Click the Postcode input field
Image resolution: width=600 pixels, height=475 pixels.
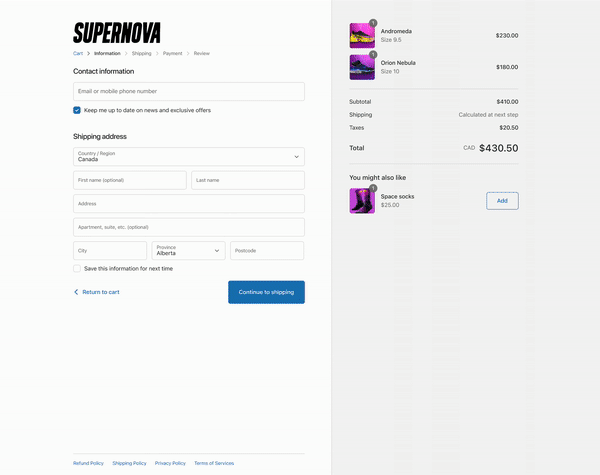pos(267,251)
